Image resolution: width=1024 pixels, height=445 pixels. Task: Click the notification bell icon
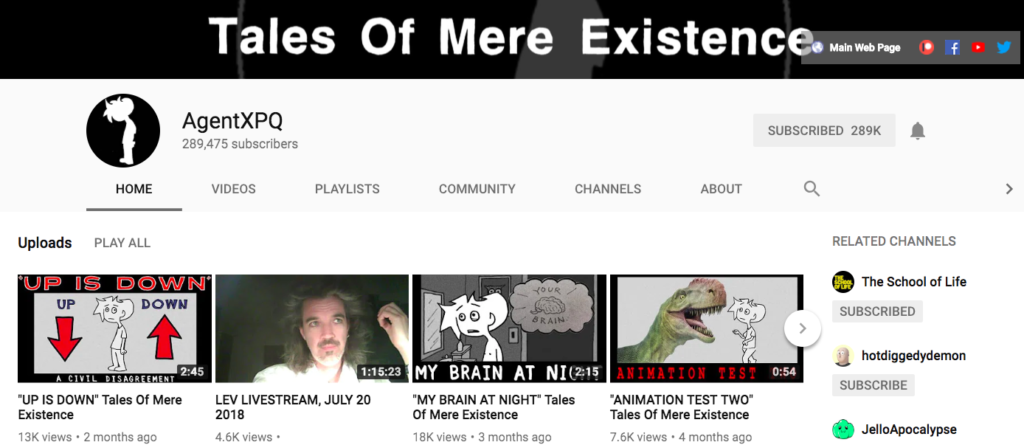[918, 131]
